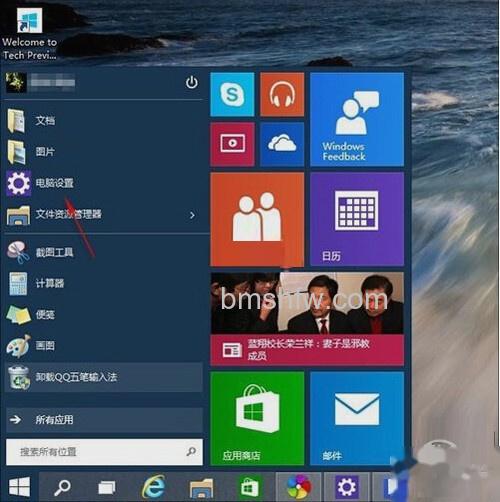
Task: Open the 应用商店 store tile
Action: coord(257,418)
